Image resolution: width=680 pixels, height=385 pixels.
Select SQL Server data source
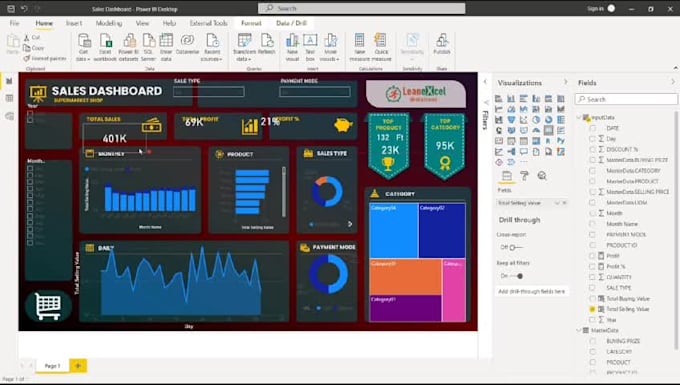(148, 47)
